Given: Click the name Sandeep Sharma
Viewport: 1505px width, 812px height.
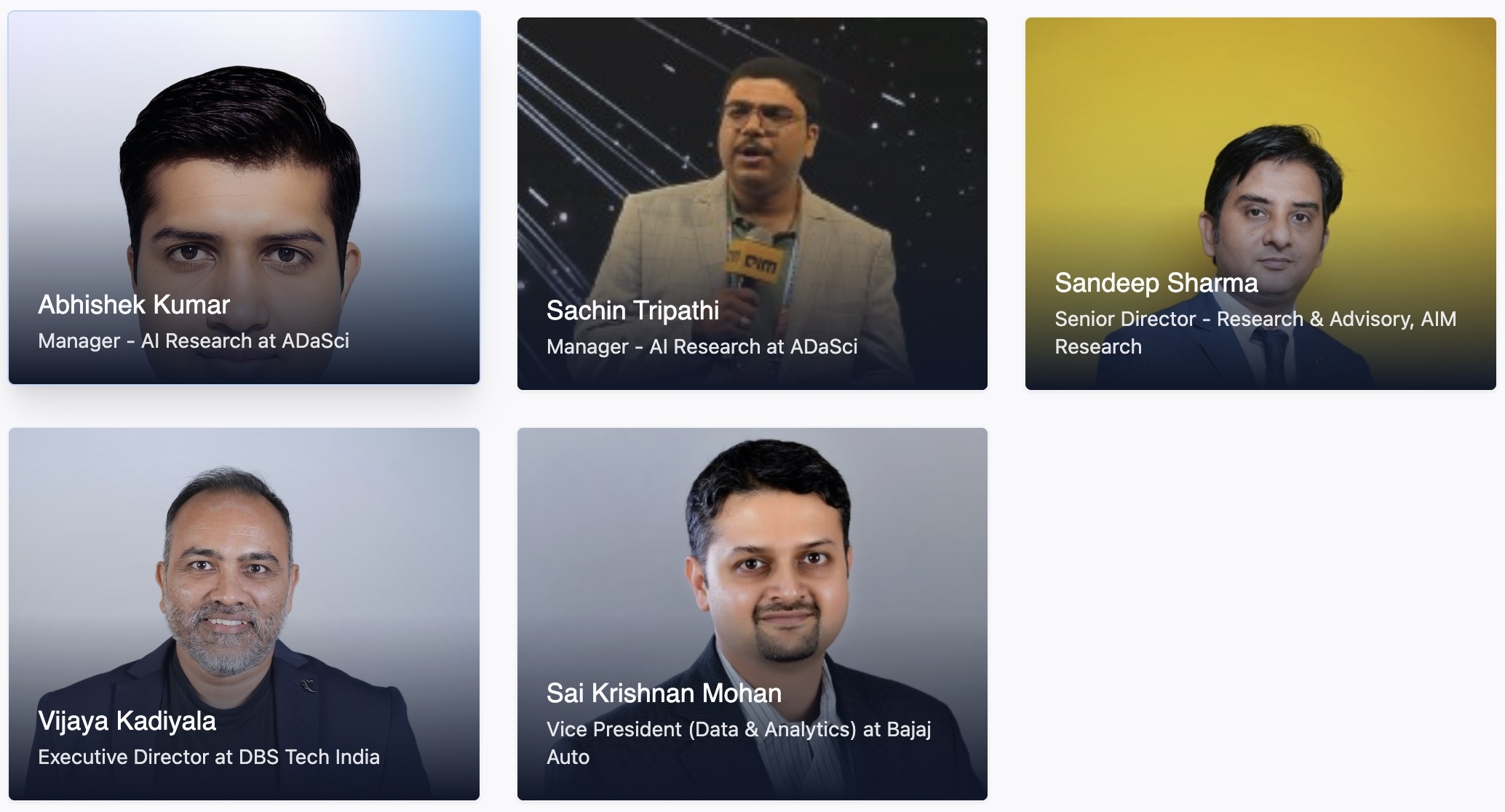Looking at the screenshot, I should (x=1156, y=283).
